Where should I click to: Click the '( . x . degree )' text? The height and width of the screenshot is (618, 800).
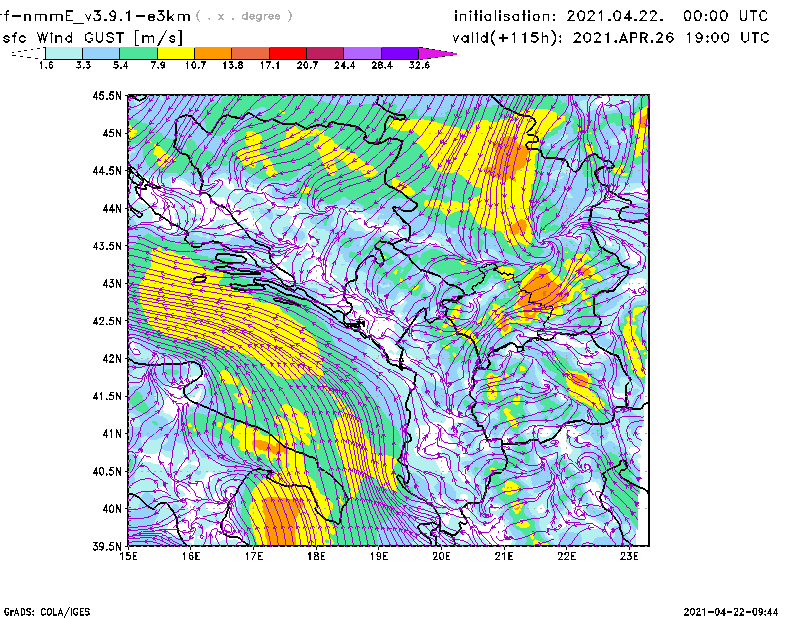[244, 16]
